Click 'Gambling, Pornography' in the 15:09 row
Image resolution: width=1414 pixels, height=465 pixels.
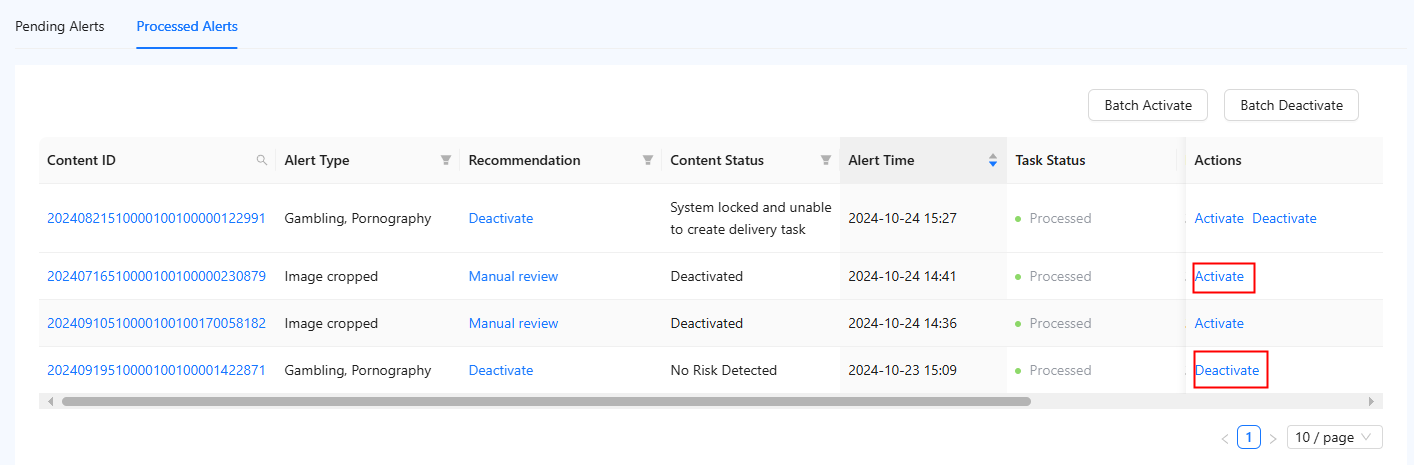[358, 370]
